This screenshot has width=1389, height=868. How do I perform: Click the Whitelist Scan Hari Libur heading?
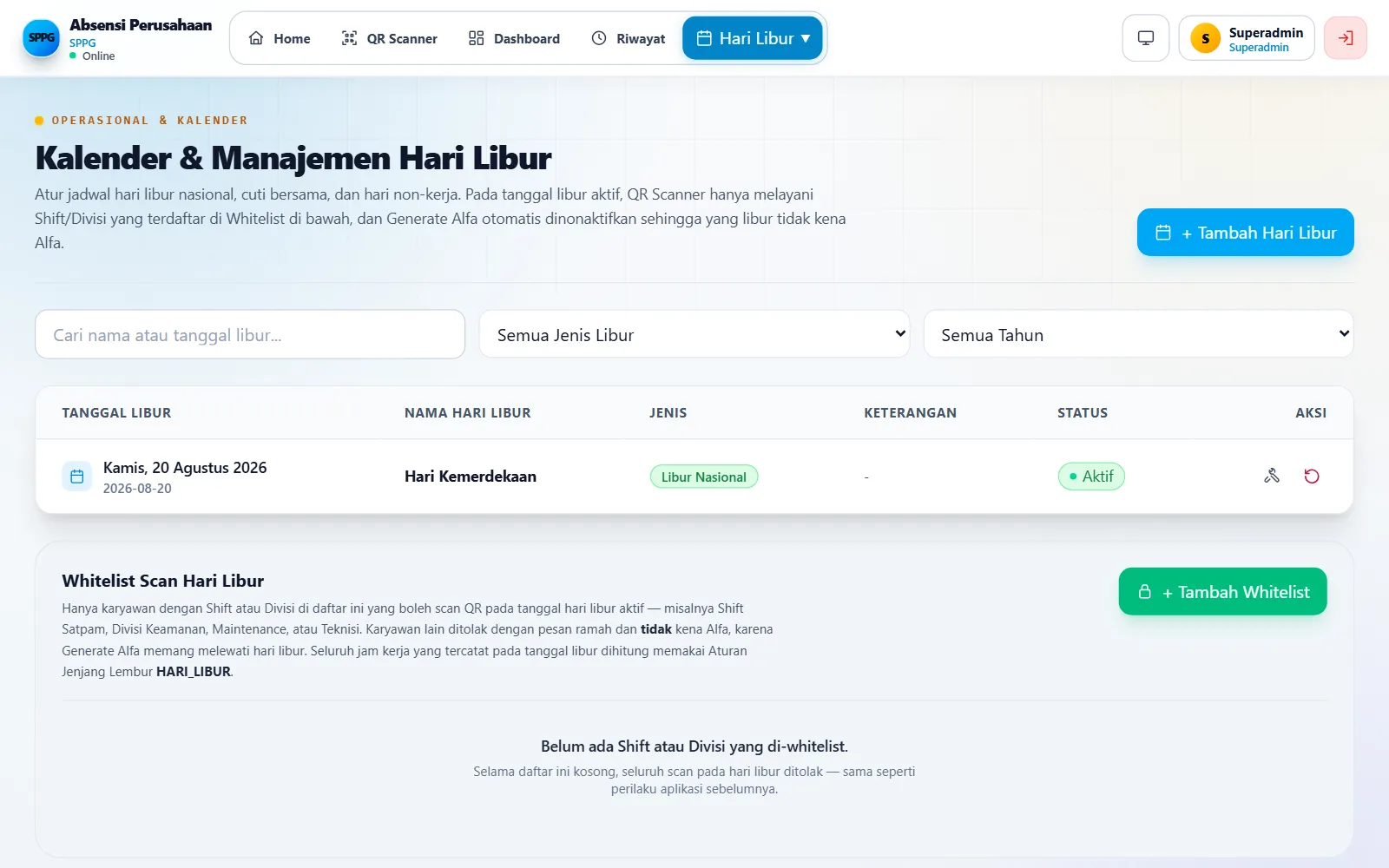(163, 581)
